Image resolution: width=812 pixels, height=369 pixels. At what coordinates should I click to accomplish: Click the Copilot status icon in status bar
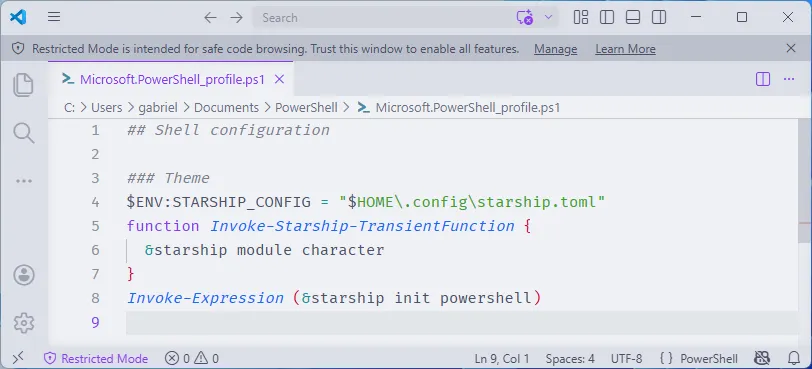tap(762, 358)
